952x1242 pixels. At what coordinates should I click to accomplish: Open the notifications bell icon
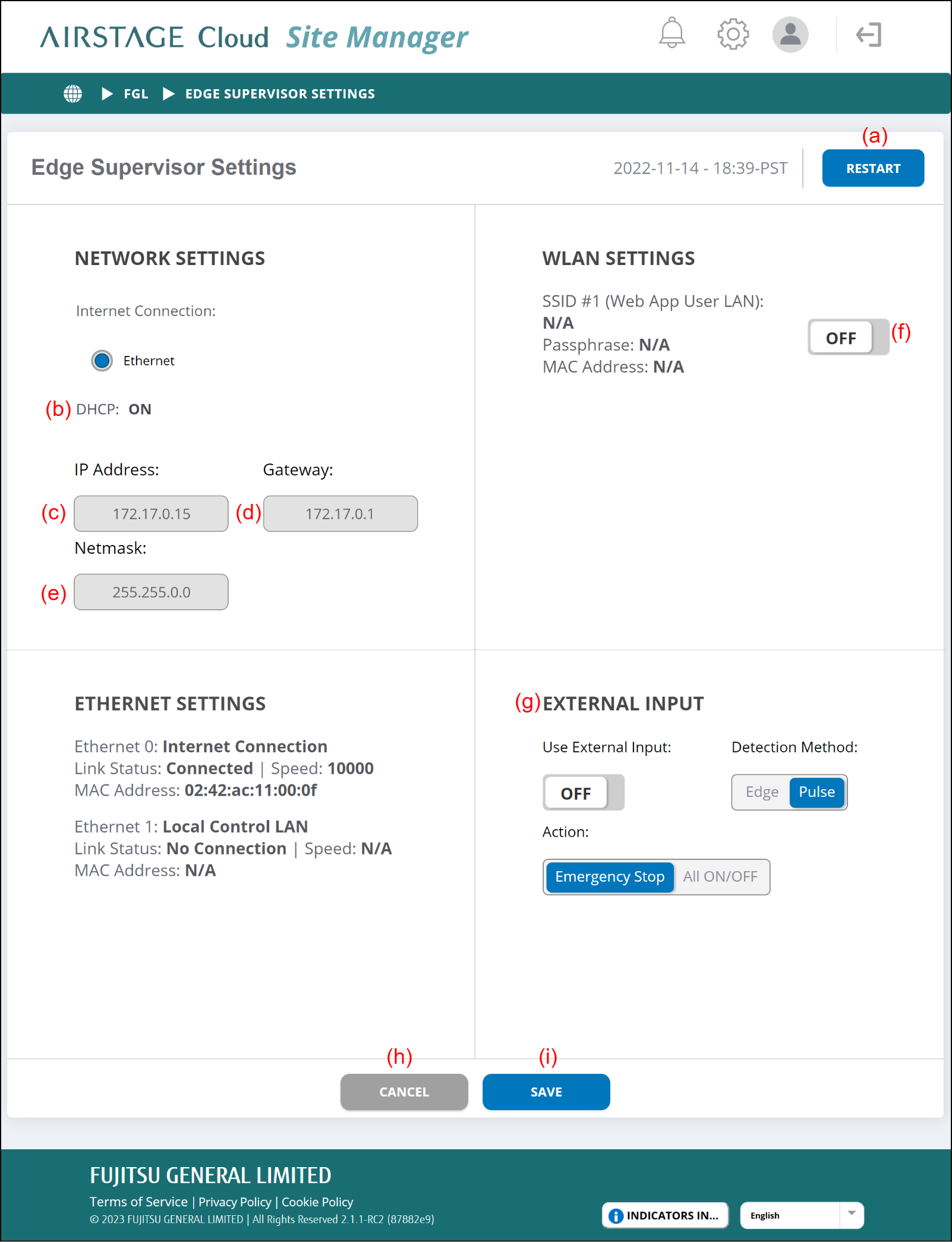click(672, 34)
